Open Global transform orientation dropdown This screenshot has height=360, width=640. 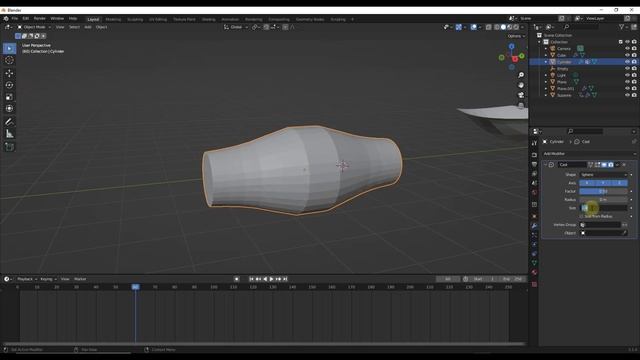click(236, 27)
